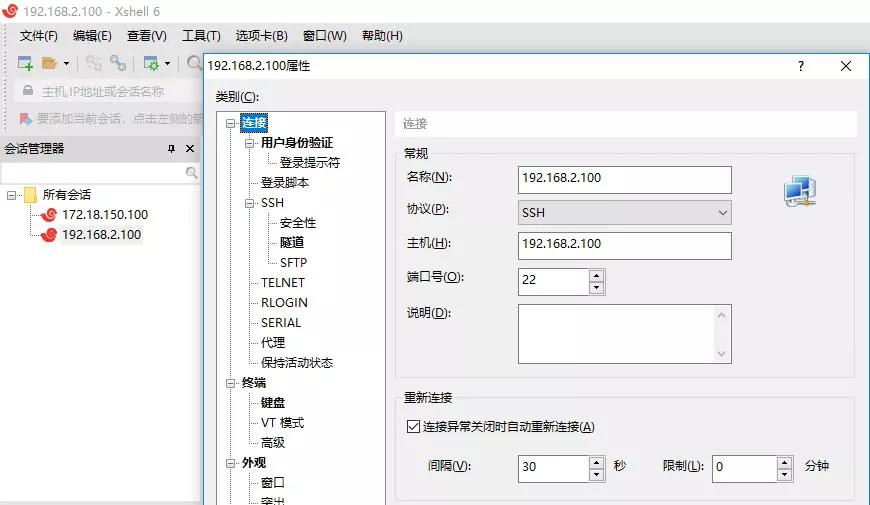This screenshot has width=870, height=505.
Task: Click the New Session toolbar icon
Action: (x=26, y=63)
